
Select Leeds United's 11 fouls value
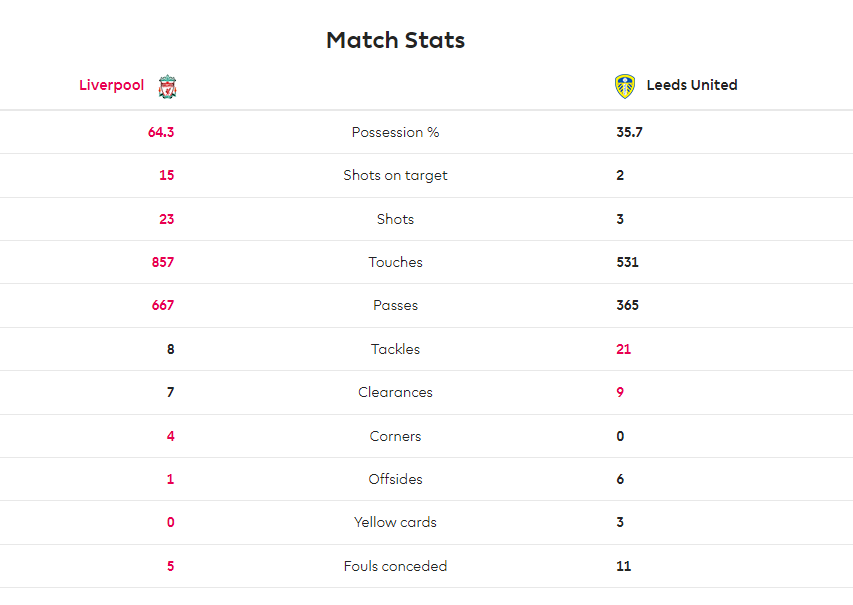pyautogui.click(x=623, y=566)
